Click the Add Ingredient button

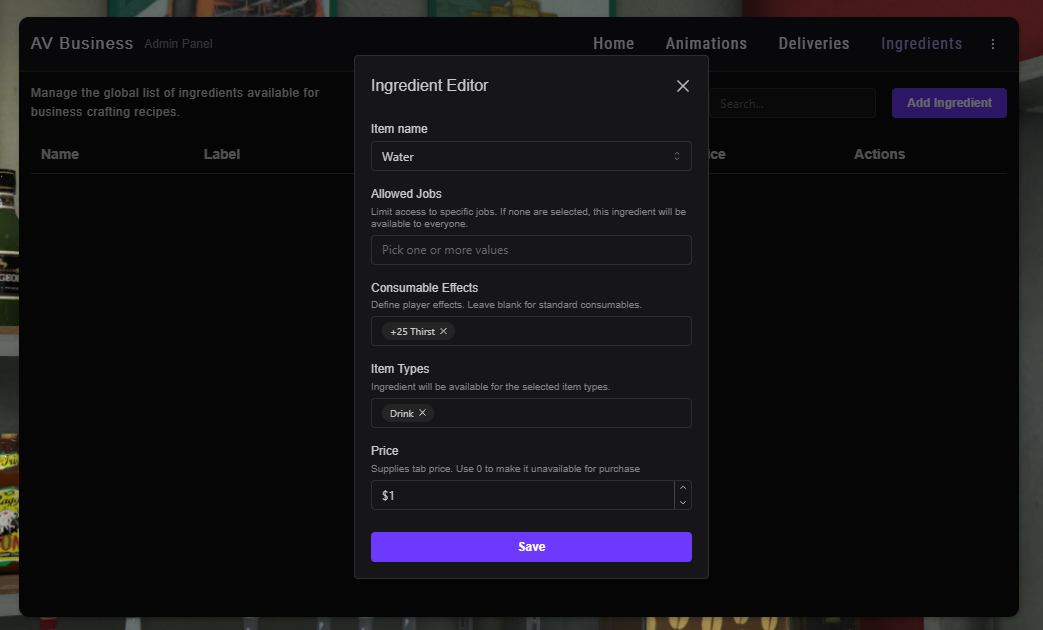[949, 103]
